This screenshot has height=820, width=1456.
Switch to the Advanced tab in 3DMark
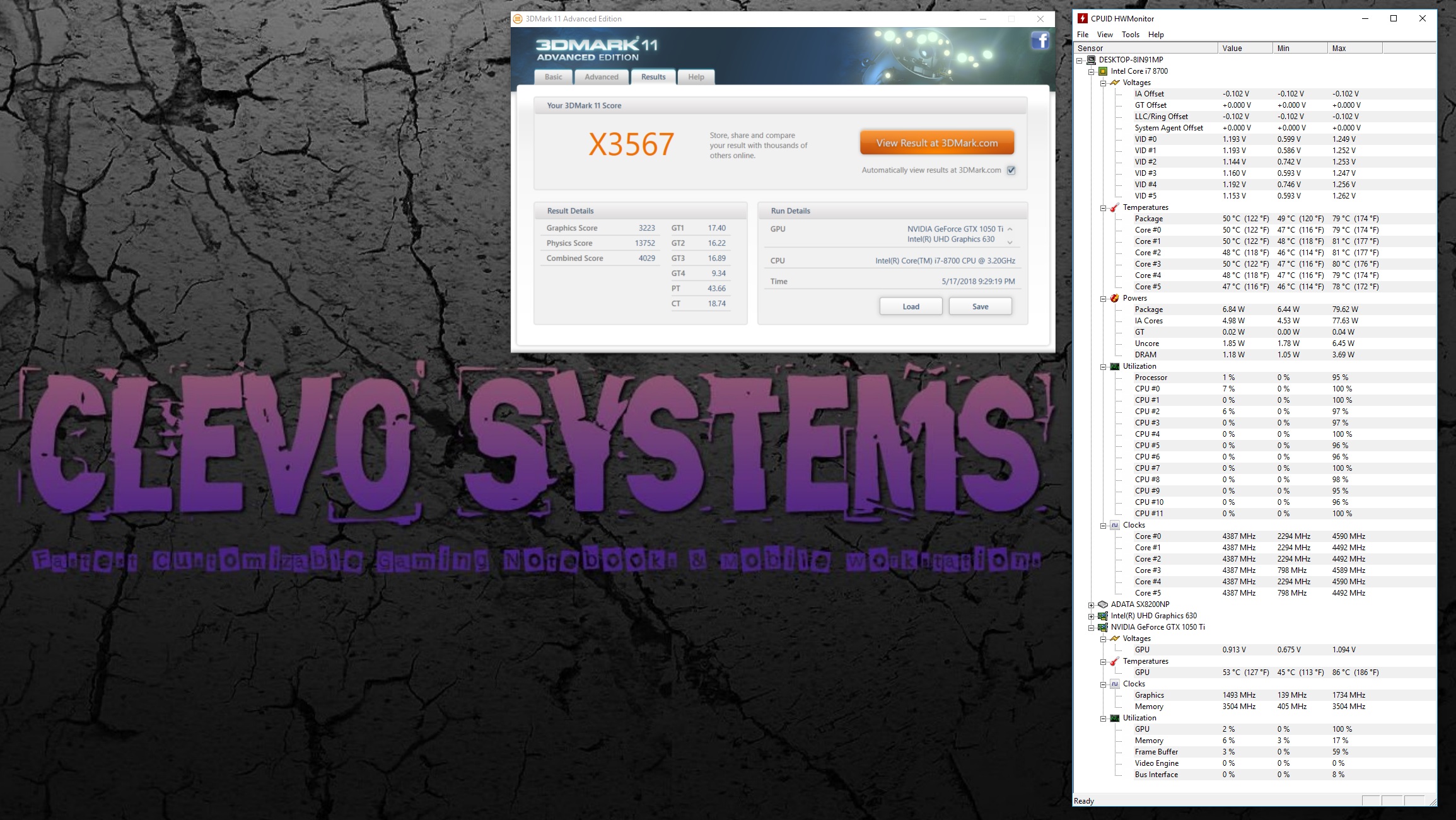point(602,77)
